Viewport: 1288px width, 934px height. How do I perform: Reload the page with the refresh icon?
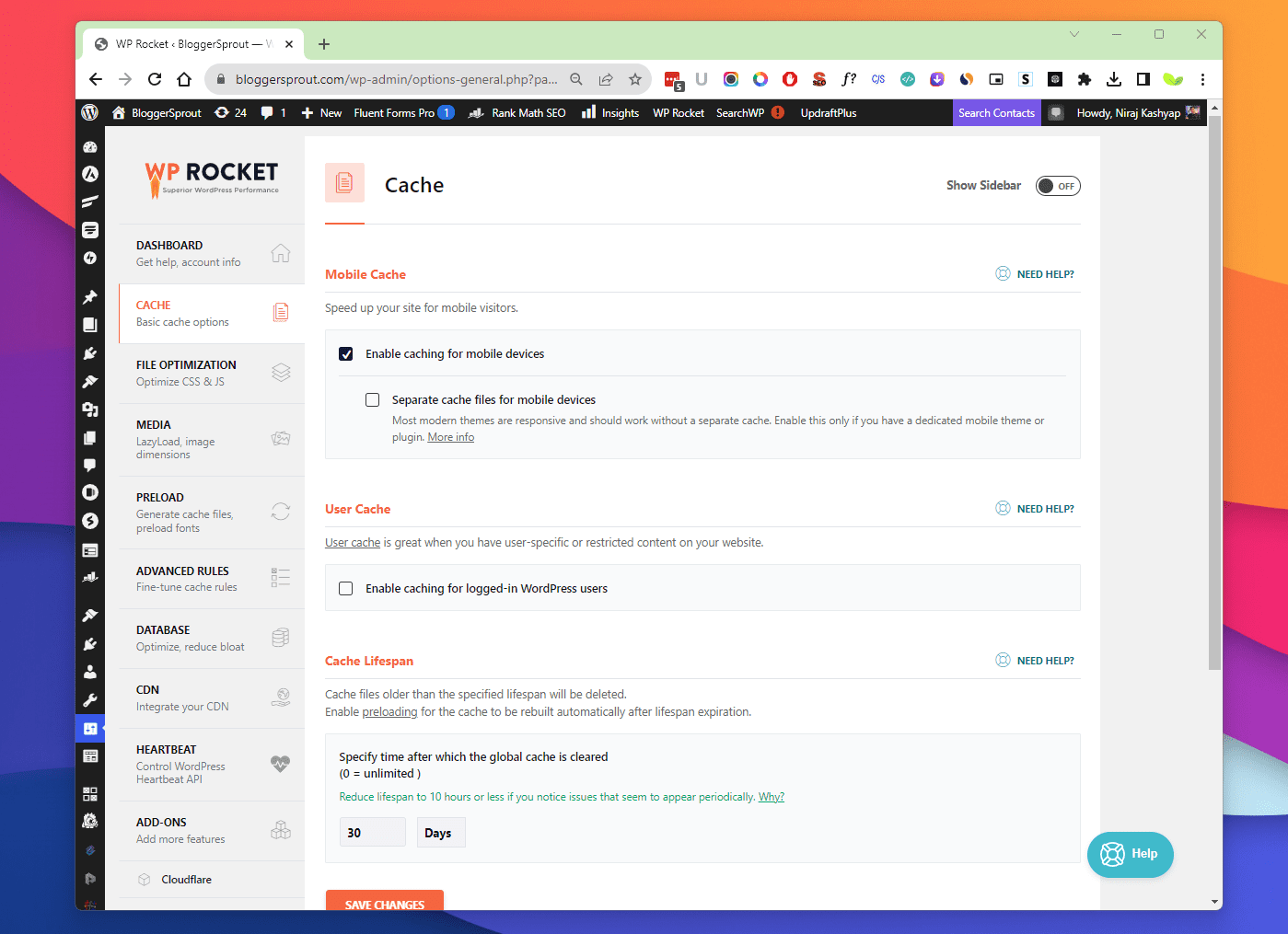(155, 79)
